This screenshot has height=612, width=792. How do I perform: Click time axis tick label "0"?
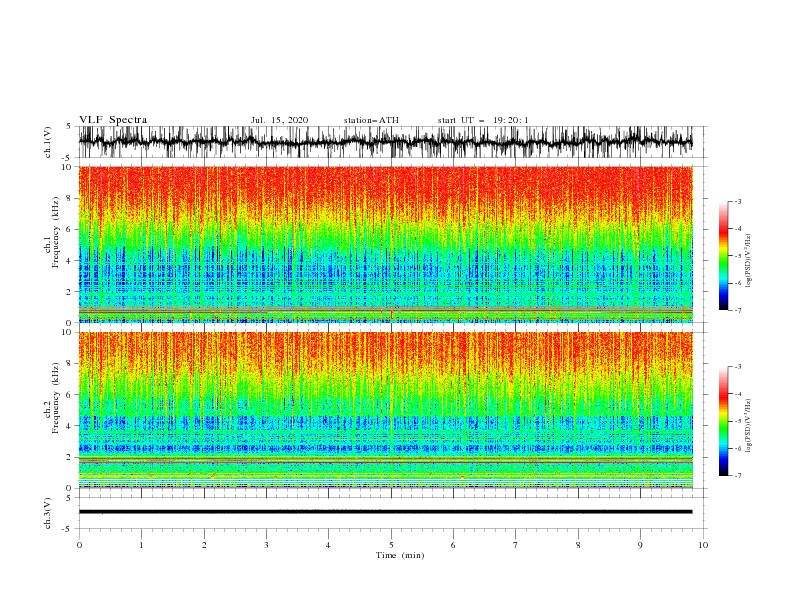[79, 545]
